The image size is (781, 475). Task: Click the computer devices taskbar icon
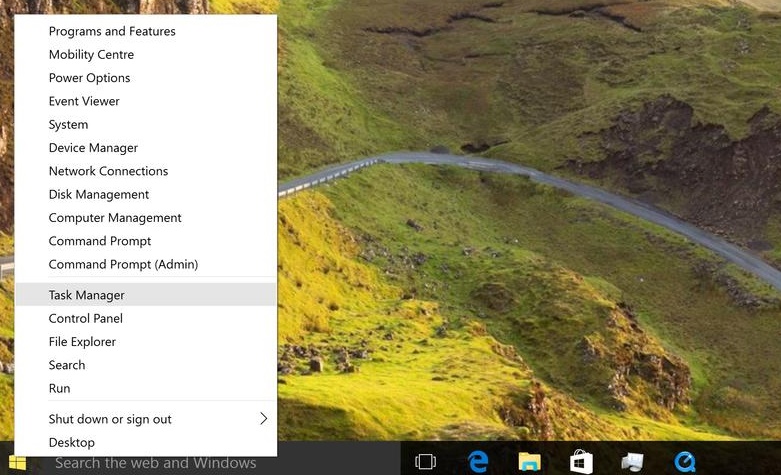tap(632, 462)
